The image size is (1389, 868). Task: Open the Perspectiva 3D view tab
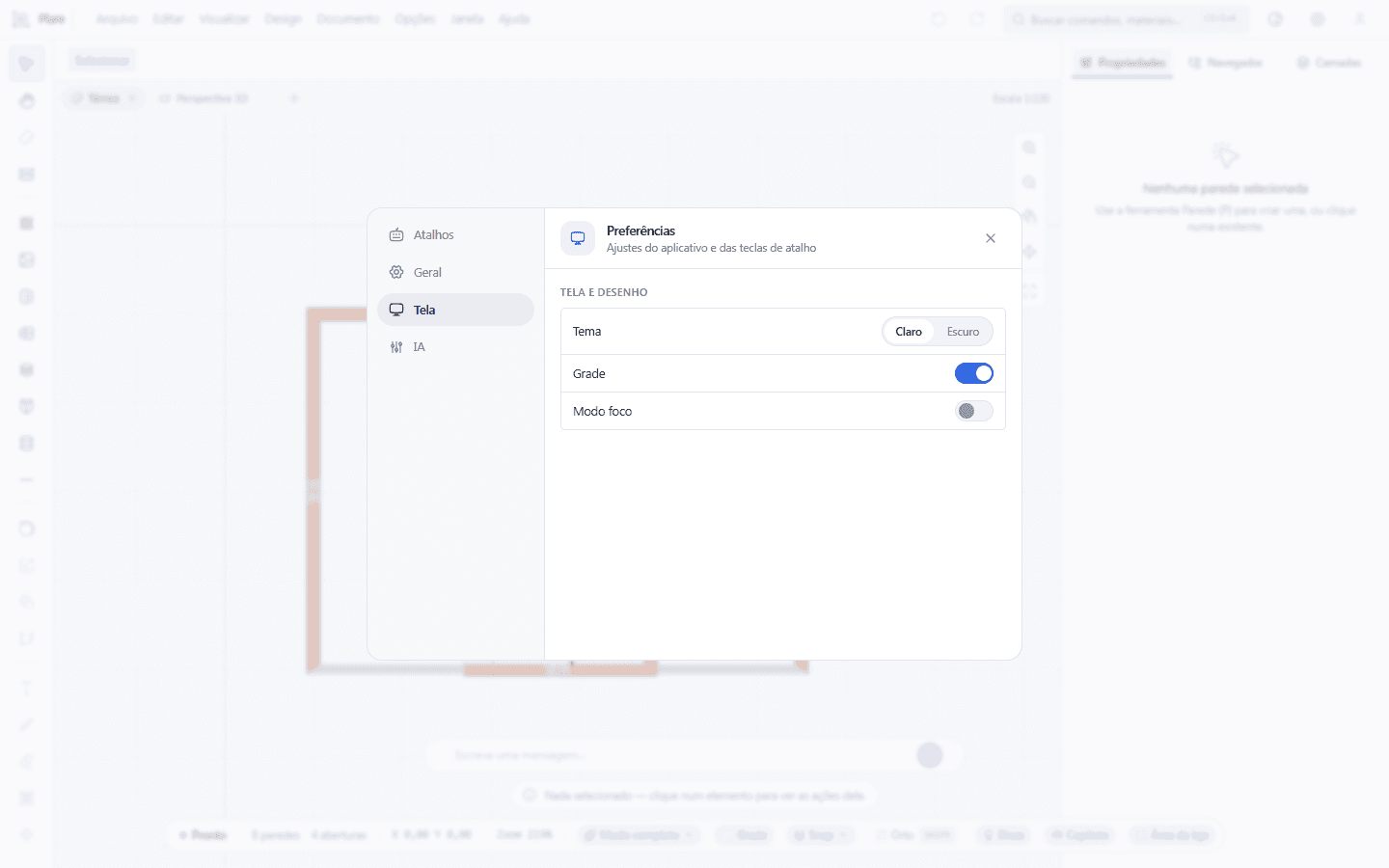(x=204, y=98)
